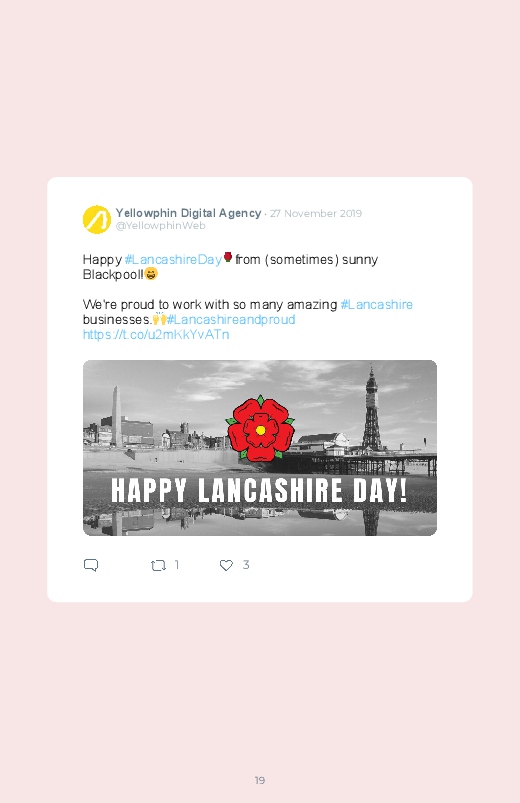Click the retweet arrows icon
Image resolution: width=520 pixels, height=803 pixels.
pos(158,565)
